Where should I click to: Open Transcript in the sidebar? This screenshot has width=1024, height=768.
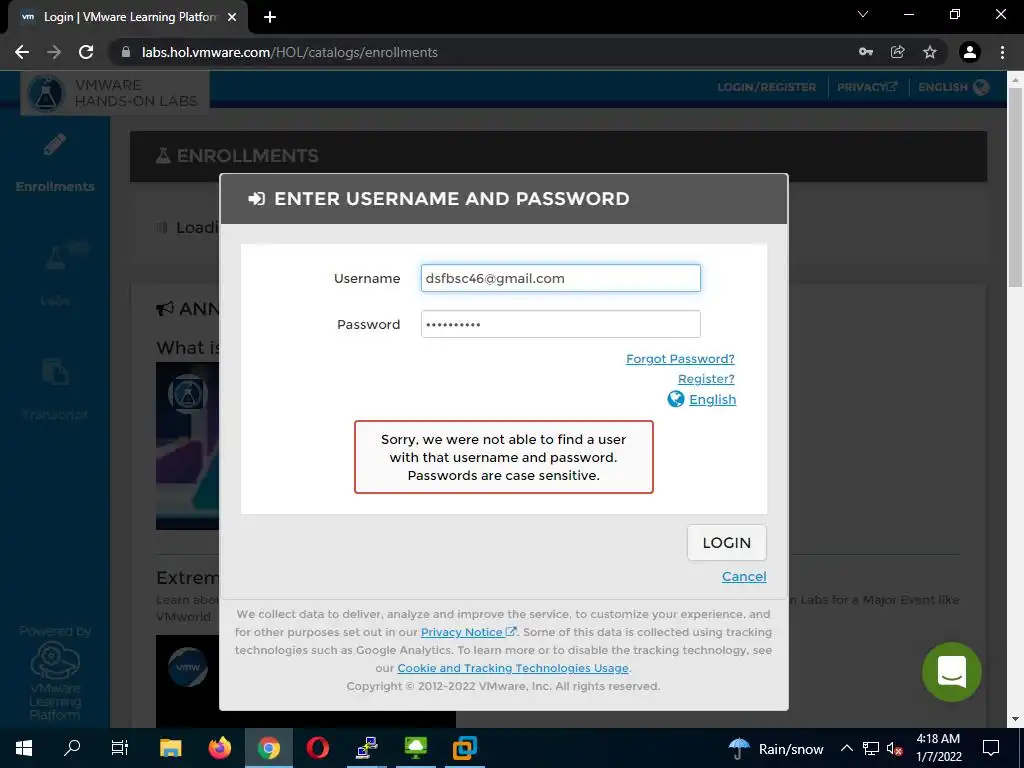[x=55, y=389]
